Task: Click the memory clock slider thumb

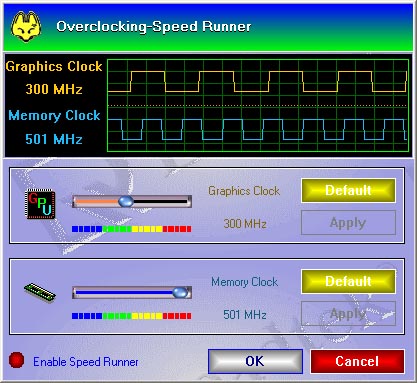Action: 180,292
